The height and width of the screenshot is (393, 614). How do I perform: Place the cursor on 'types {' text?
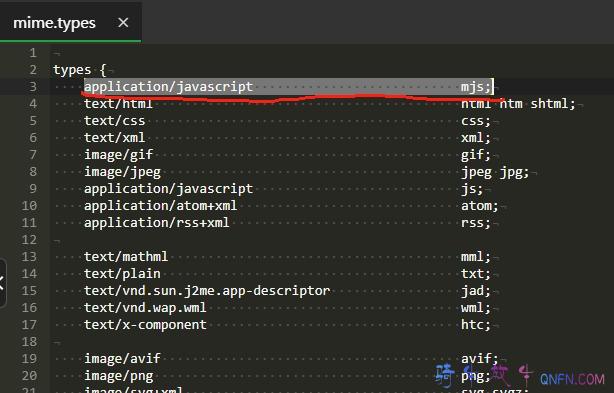coord(79,70)
